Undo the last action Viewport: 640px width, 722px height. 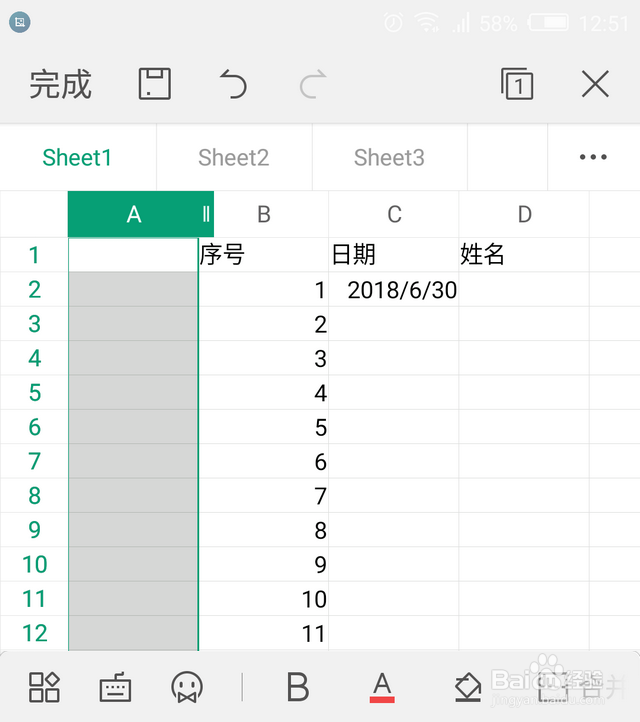(x=233, y=84)
